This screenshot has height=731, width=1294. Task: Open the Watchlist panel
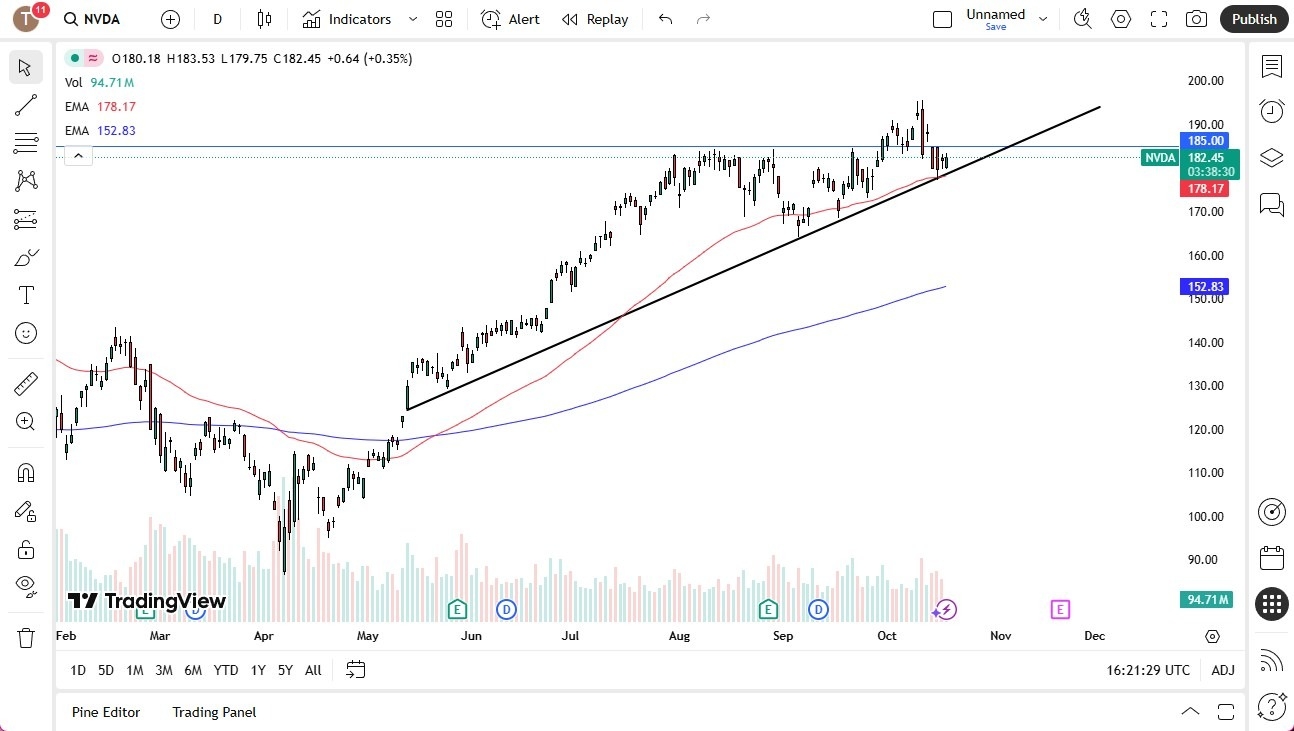pyautogui.click(x=1271, y=66)
